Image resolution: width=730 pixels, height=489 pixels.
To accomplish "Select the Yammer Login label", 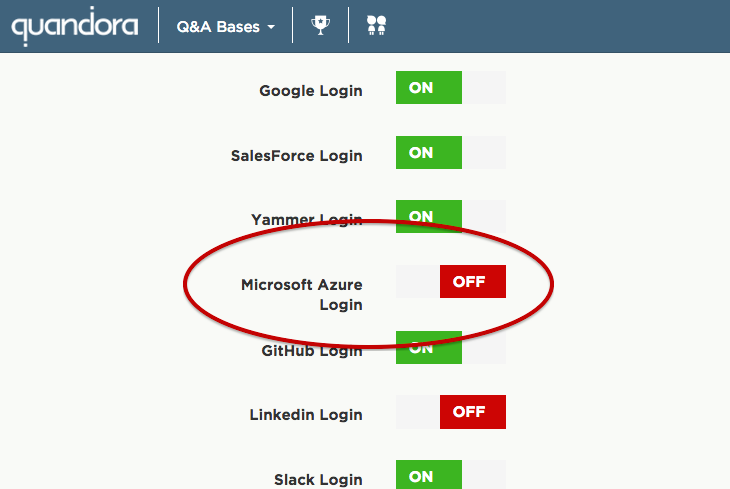I will click(x=306, y=219).
